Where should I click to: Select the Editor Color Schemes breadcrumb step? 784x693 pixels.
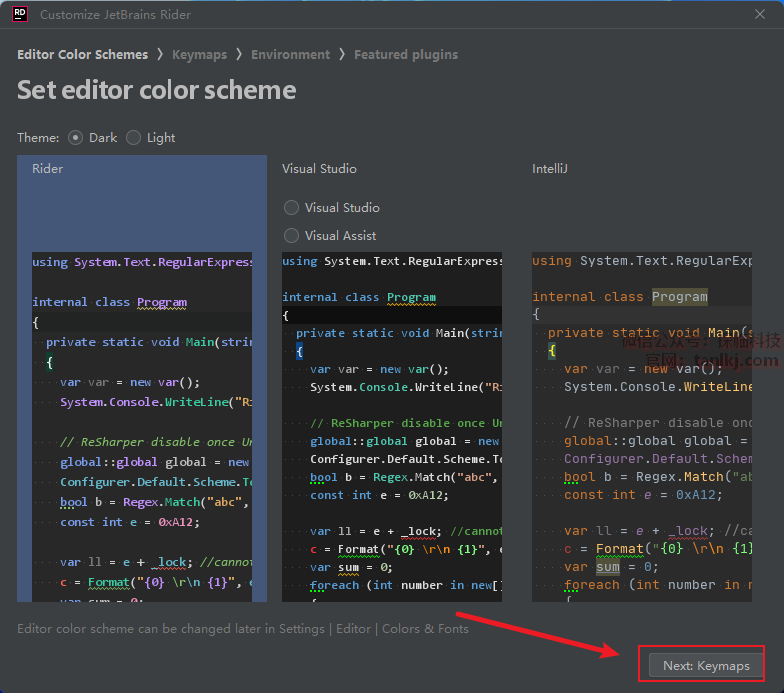pyautogui.click(x=82, y=55)
